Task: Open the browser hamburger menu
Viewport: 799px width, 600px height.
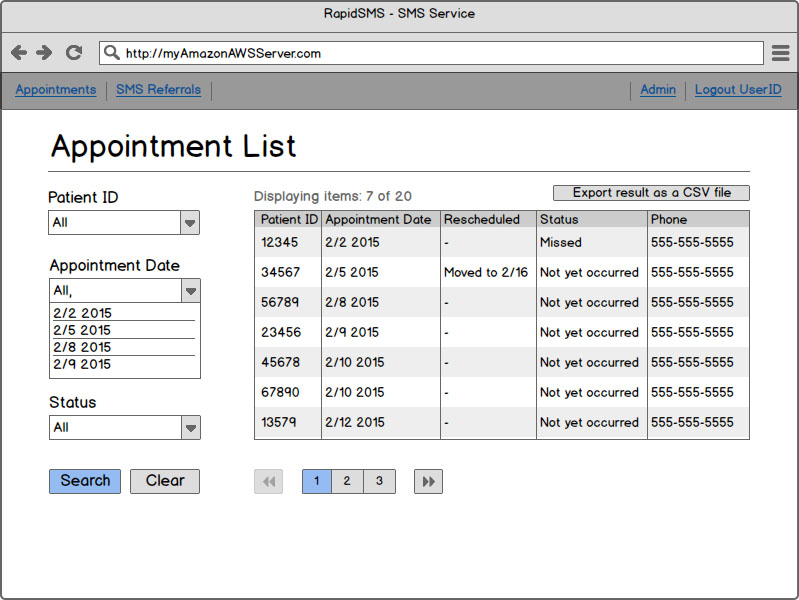Action: (780, 53)
